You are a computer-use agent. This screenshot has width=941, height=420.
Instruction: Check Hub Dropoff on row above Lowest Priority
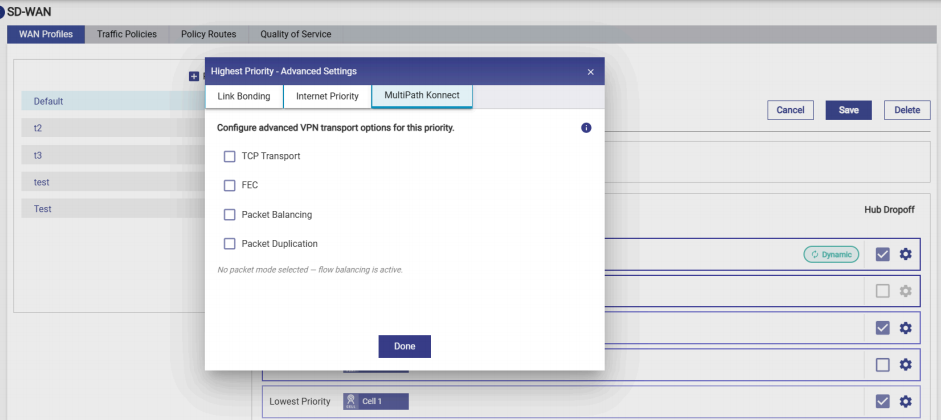(x=882, y=364)
